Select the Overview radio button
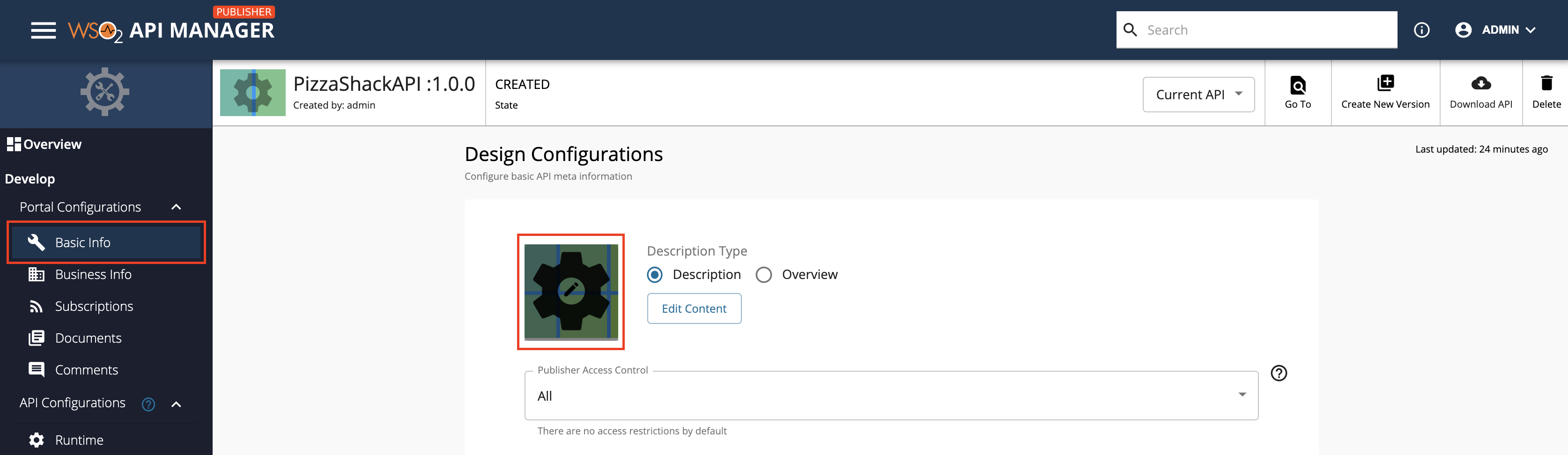 [763, 275]
